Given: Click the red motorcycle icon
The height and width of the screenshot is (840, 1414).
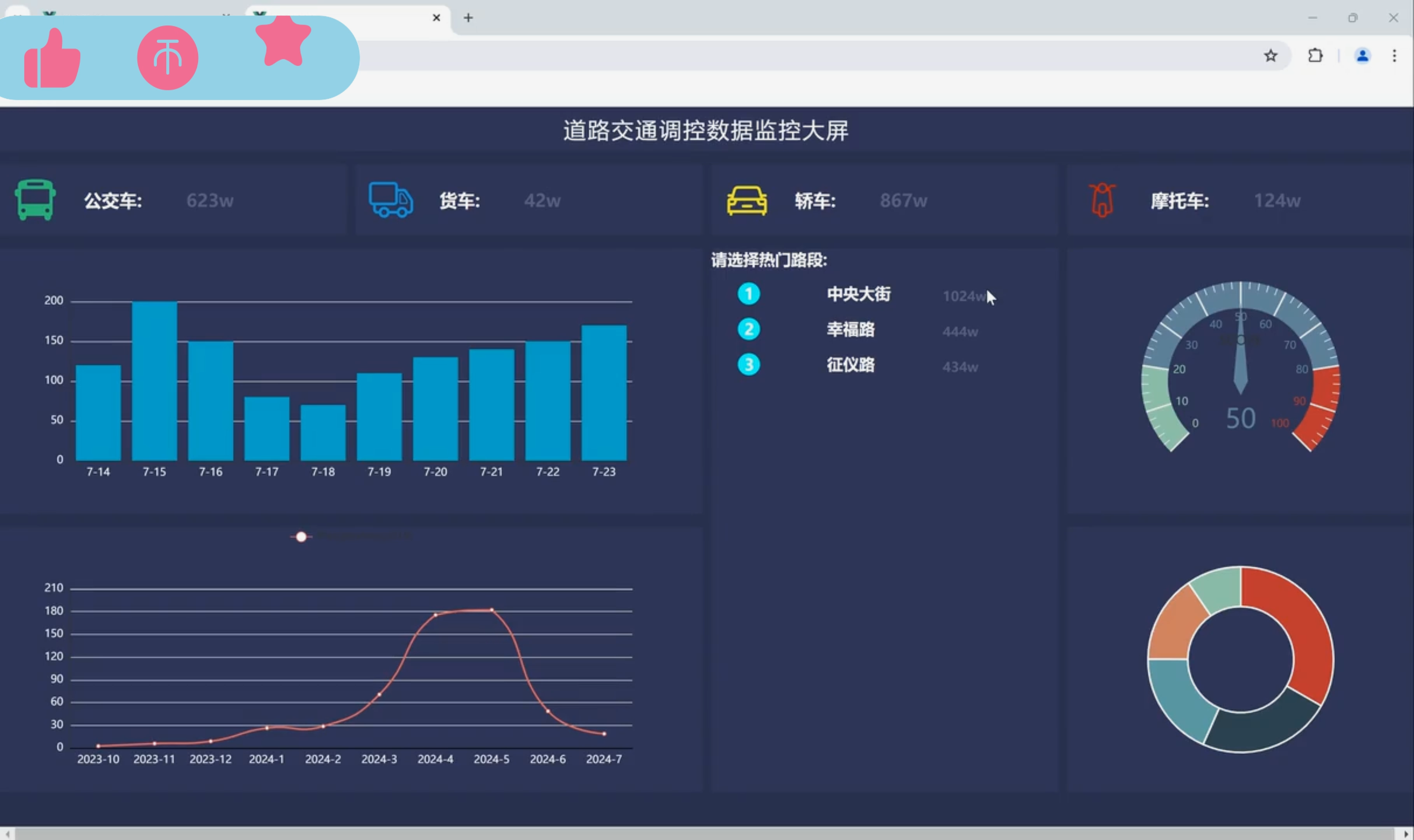Looking at the screenshot, I should [x=1102, y=200].
